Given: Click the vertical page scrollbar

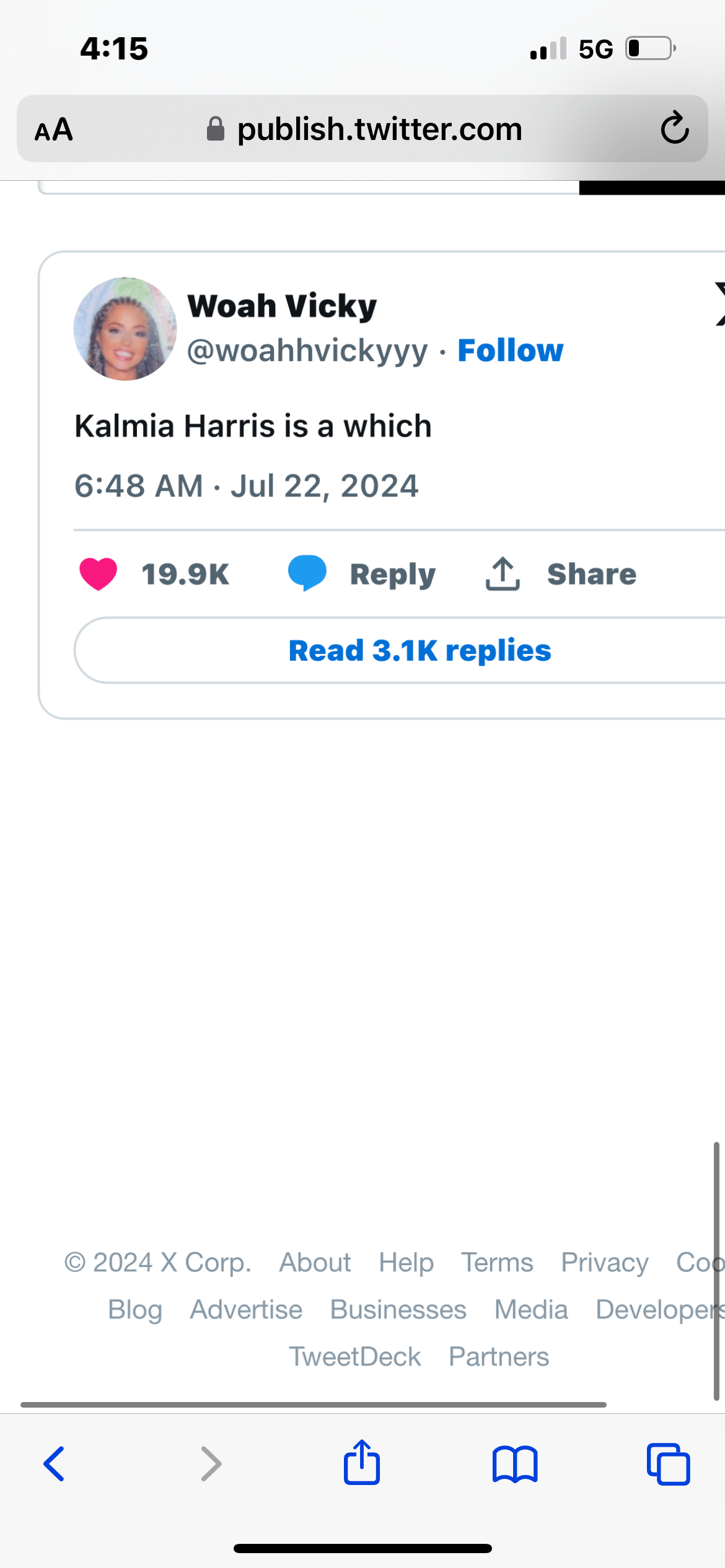Looking at the screenshot, I should (x=716, y=1270).
